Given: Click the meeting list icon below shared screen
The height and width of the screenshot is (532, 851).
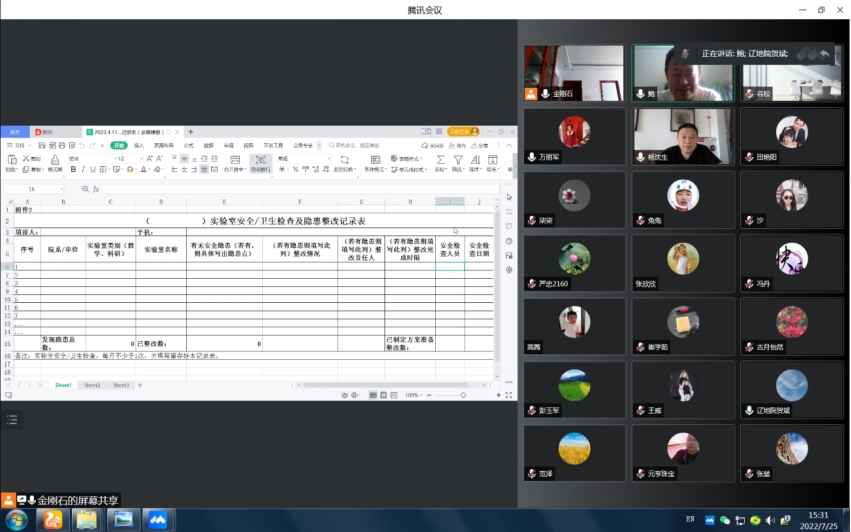Looking at the screenshot, I should click(x=12, y=419).
